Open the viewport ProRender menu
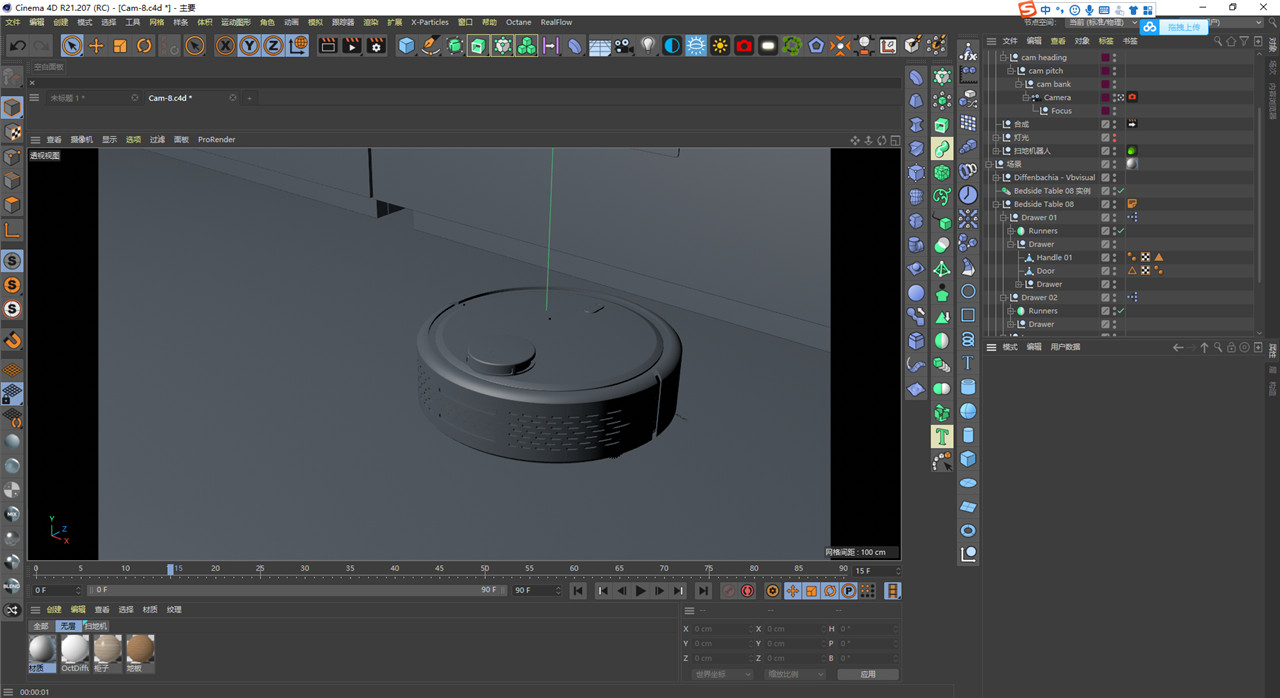This screenshot has height=698, width=1280. pyautogui.click(x=216, y=140)
